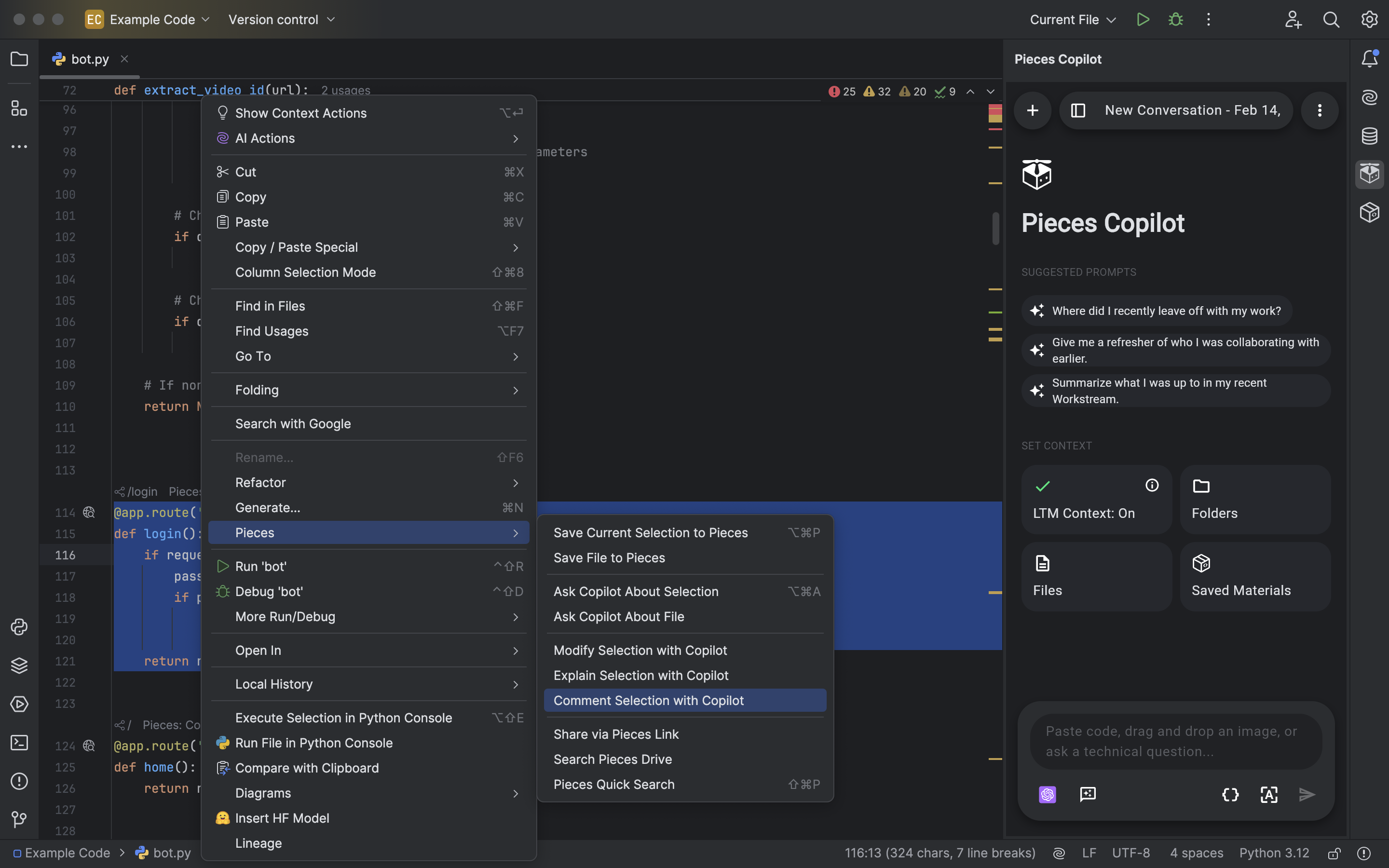Expand the AI Actions submenu
Viewport: 1389px width, 868px height.
(368, 138)
